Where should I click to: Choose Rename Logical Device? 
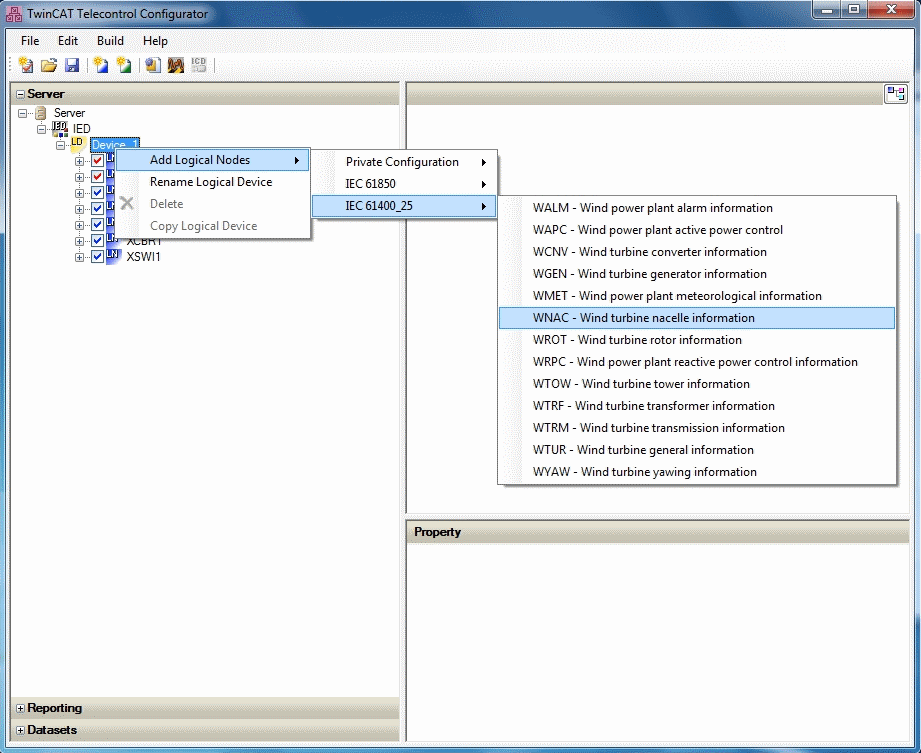pyautogui.click(x=213, y=182)
